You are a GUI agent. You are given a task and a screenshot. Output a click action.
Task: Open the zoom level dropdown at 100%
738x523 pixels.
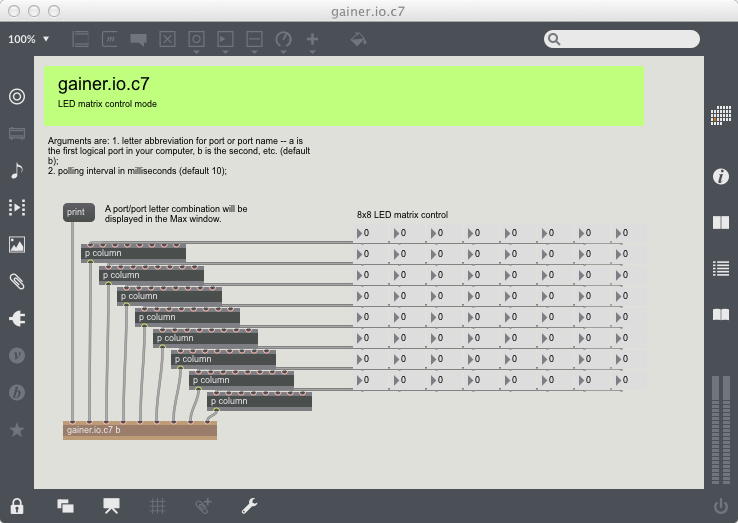pyautogui.click(x=28, y=39)
